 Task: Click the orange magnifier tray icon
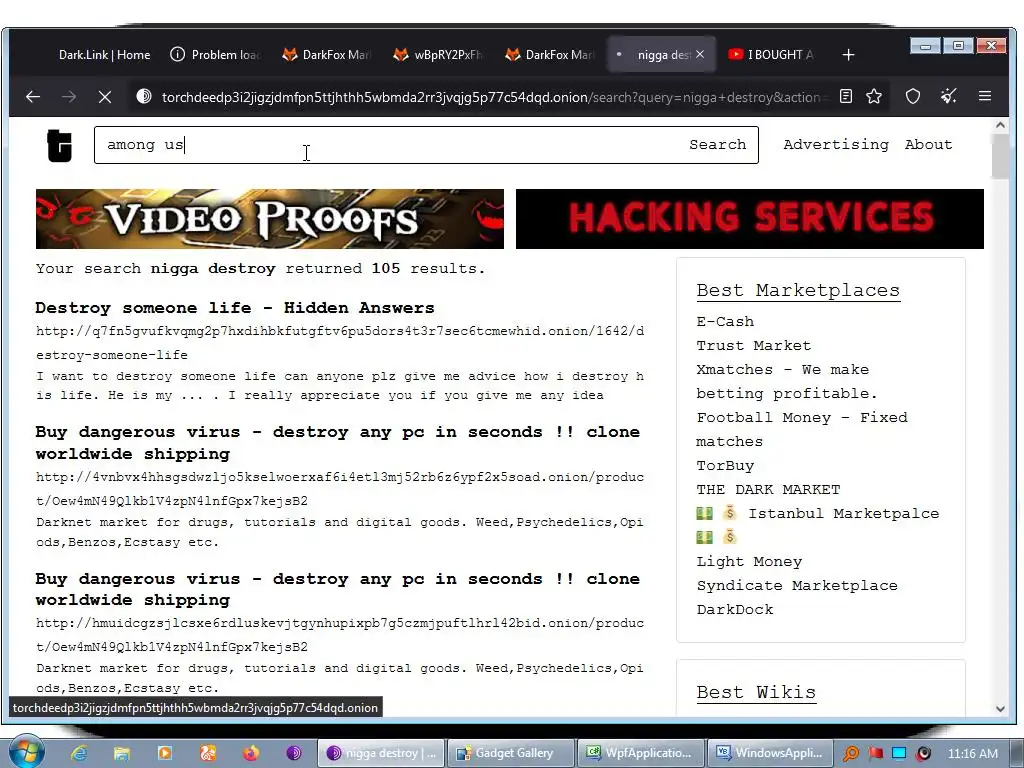point(850,754)
